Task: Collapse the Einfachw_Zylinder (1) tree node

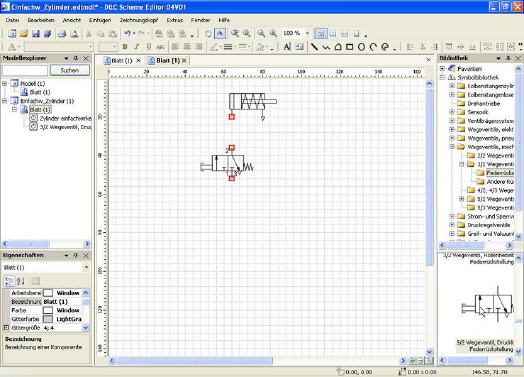Action: (5, 101)
